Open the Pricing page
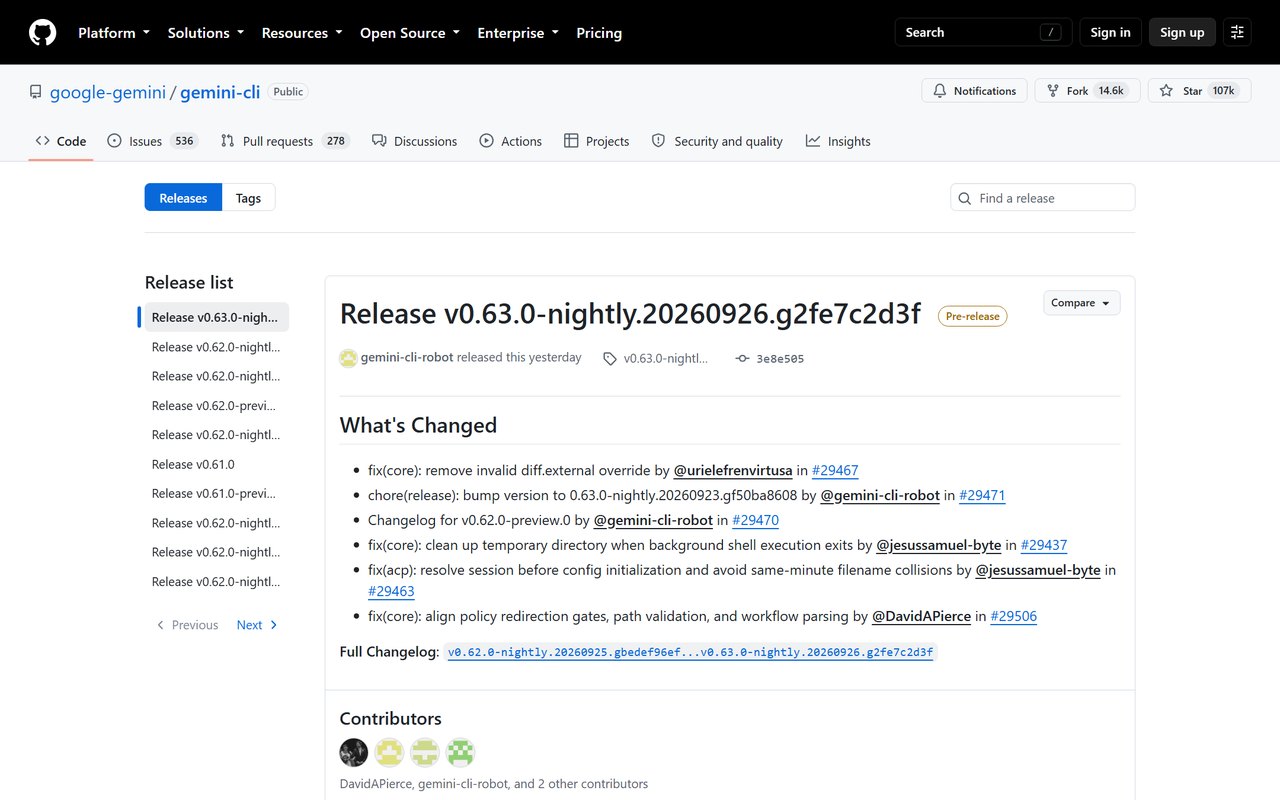 point(599,33)
